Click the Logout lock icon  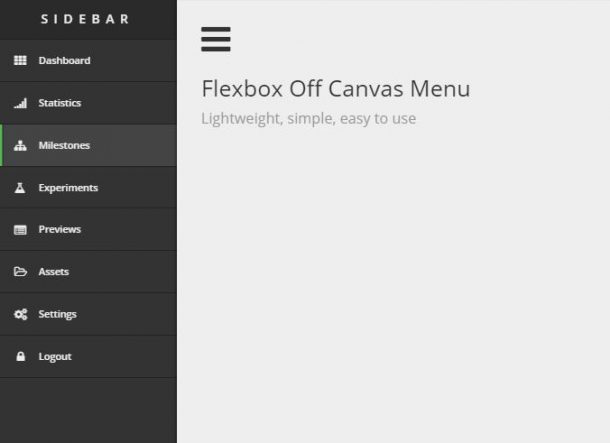[21, 356]
